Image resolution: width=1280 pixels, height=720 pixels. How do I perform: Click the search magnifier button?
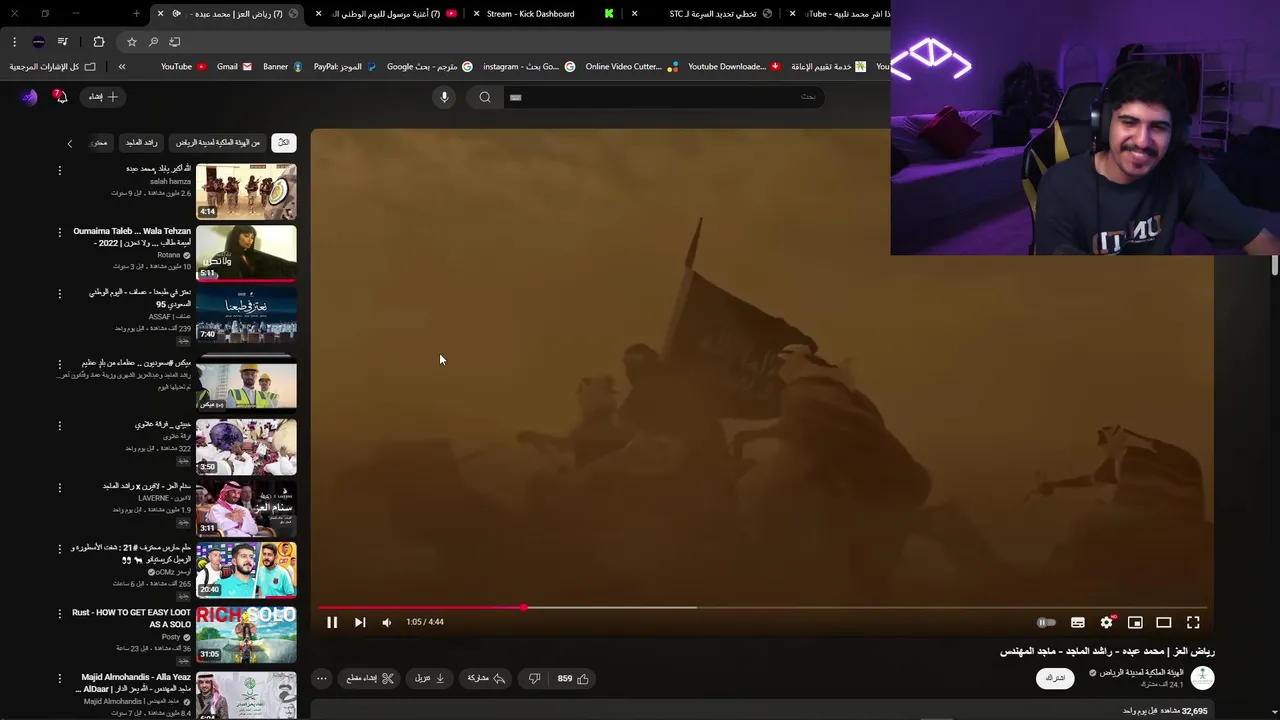(485, 97)
